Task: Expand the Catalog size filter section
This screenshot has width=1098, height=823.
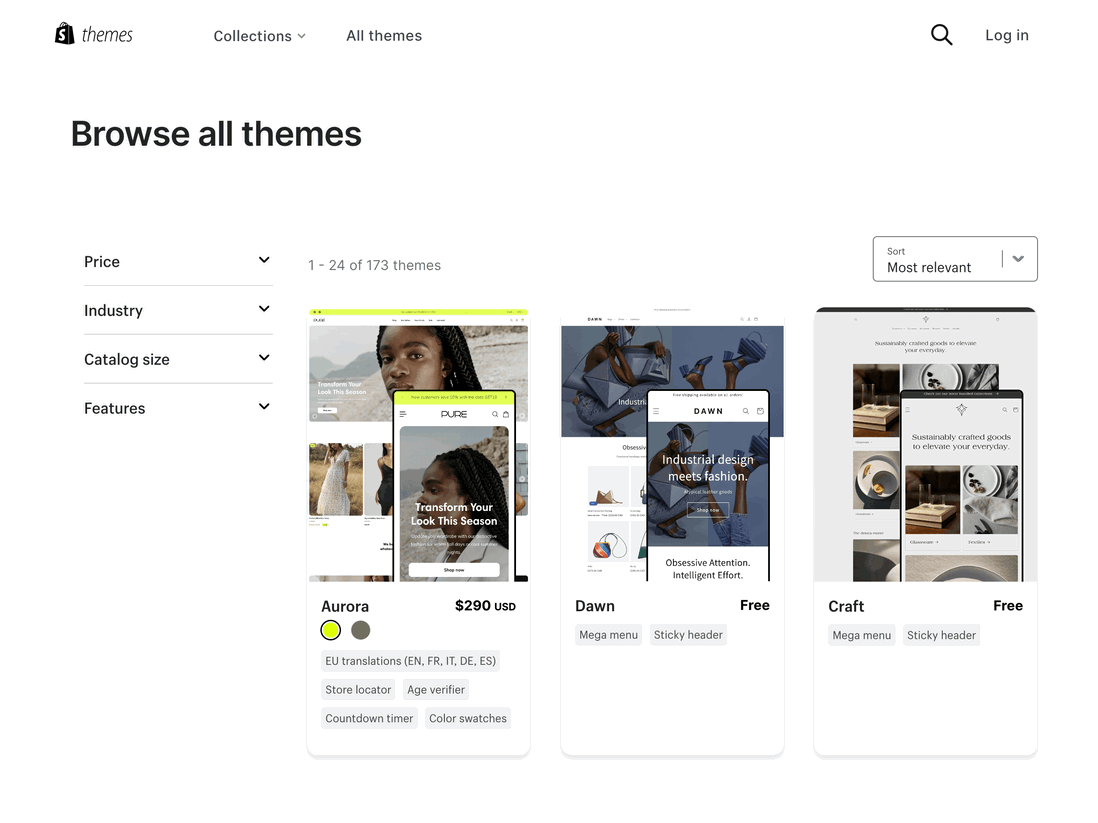Action: (x=263, y=357)
